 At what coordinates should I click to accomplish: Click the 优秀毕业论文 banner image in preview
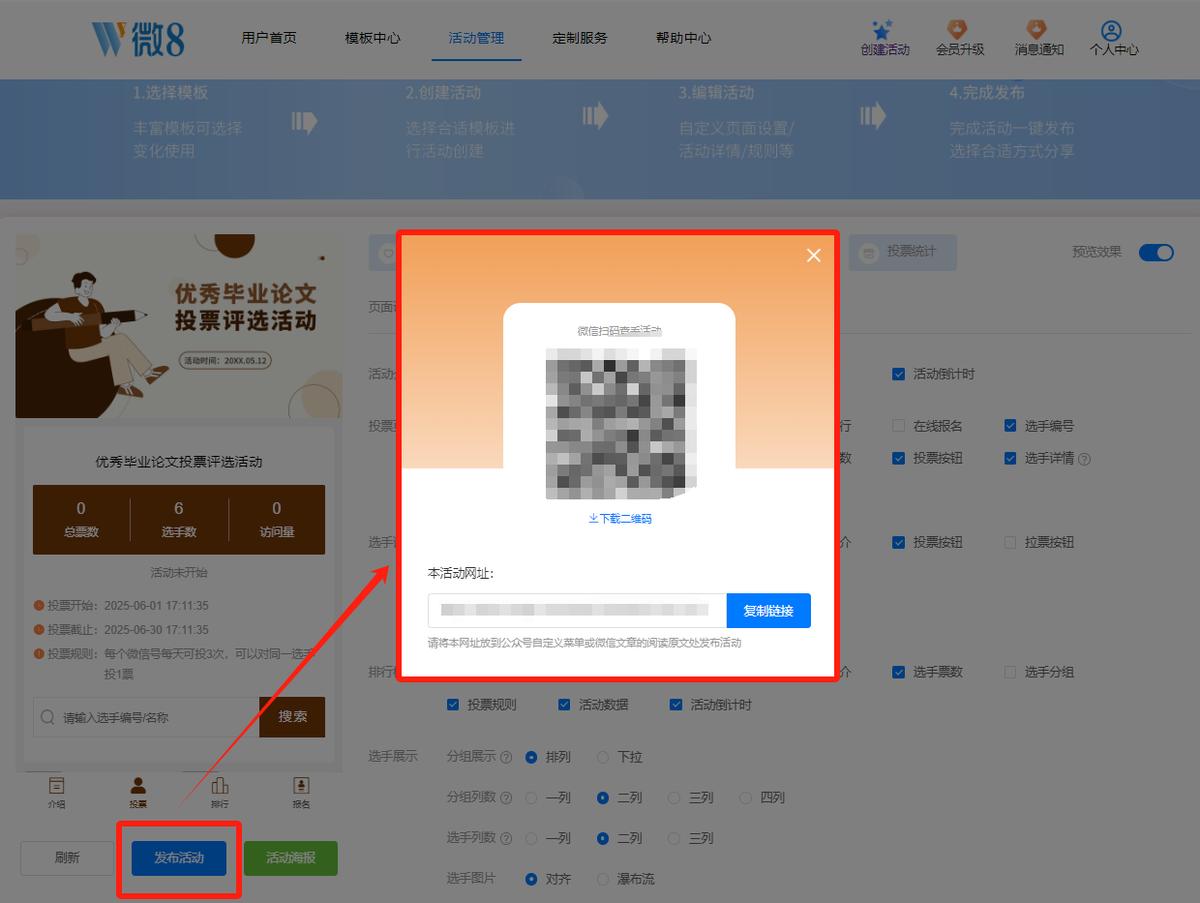coord(179,326)
